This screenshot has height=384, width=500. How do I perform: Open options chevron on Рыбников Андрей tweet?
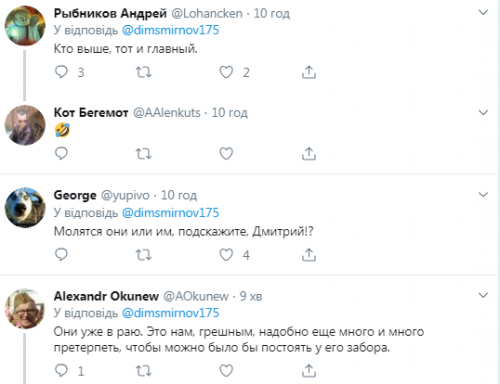[483, 13]
